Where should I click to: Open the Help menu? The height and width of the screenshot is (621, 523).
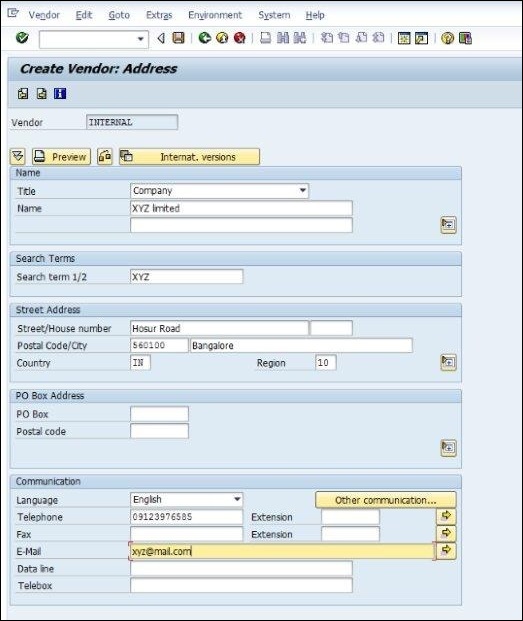(315, 15)
